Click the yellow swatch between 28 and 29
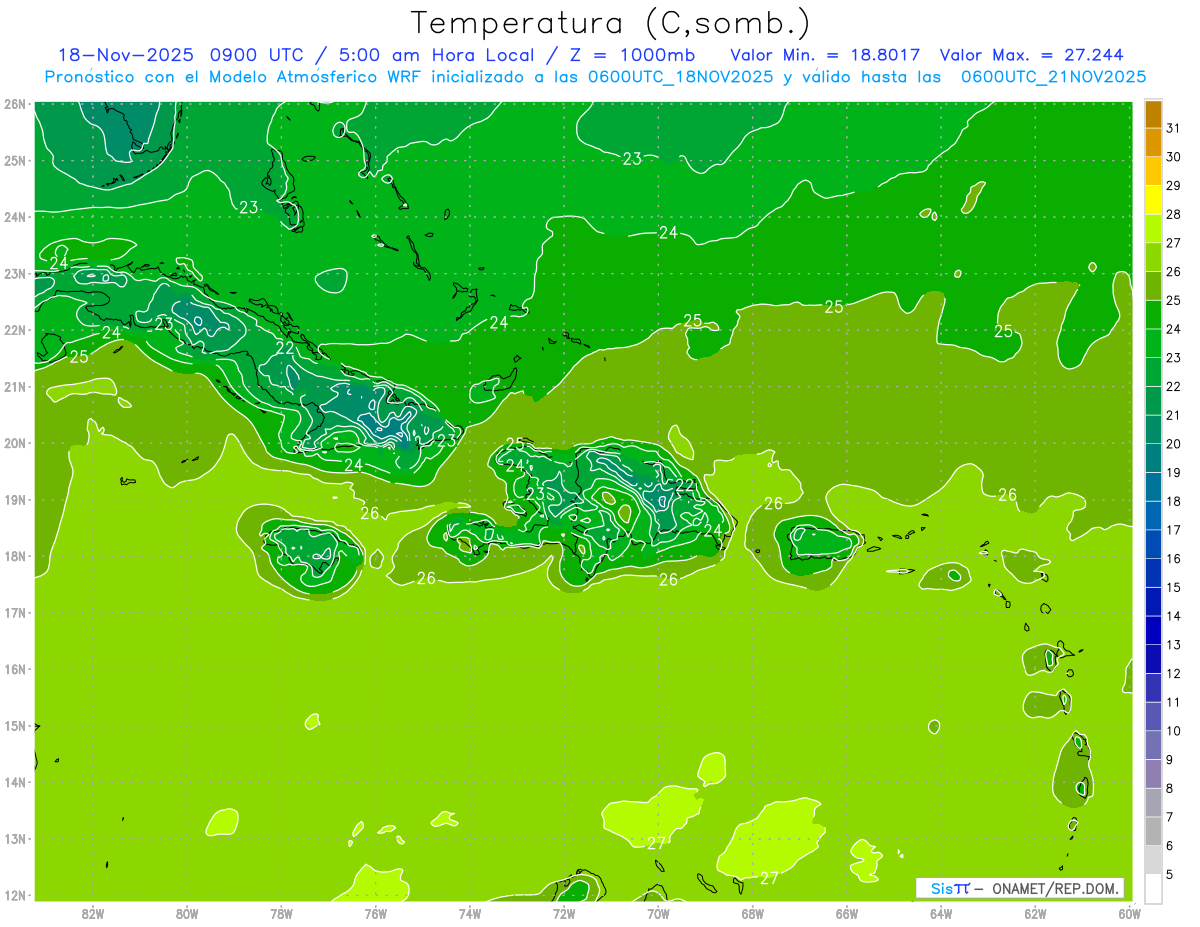 coord(1153,200)
